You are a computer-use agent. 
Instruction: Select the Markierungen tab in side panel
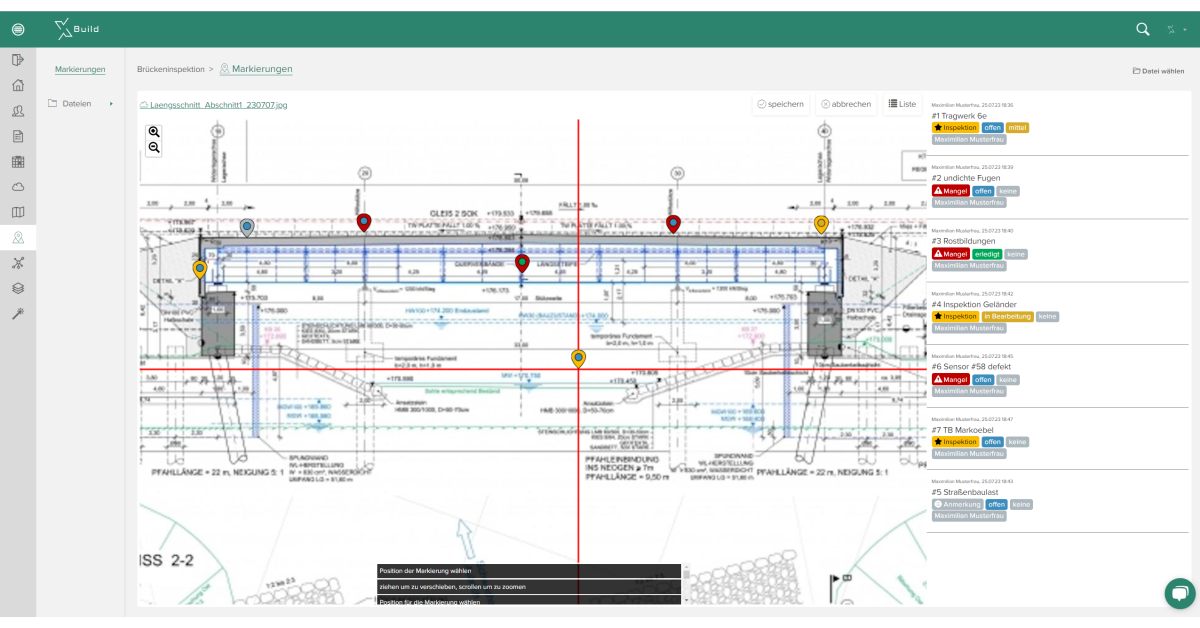pyautogui.click(x=80, y=69)
